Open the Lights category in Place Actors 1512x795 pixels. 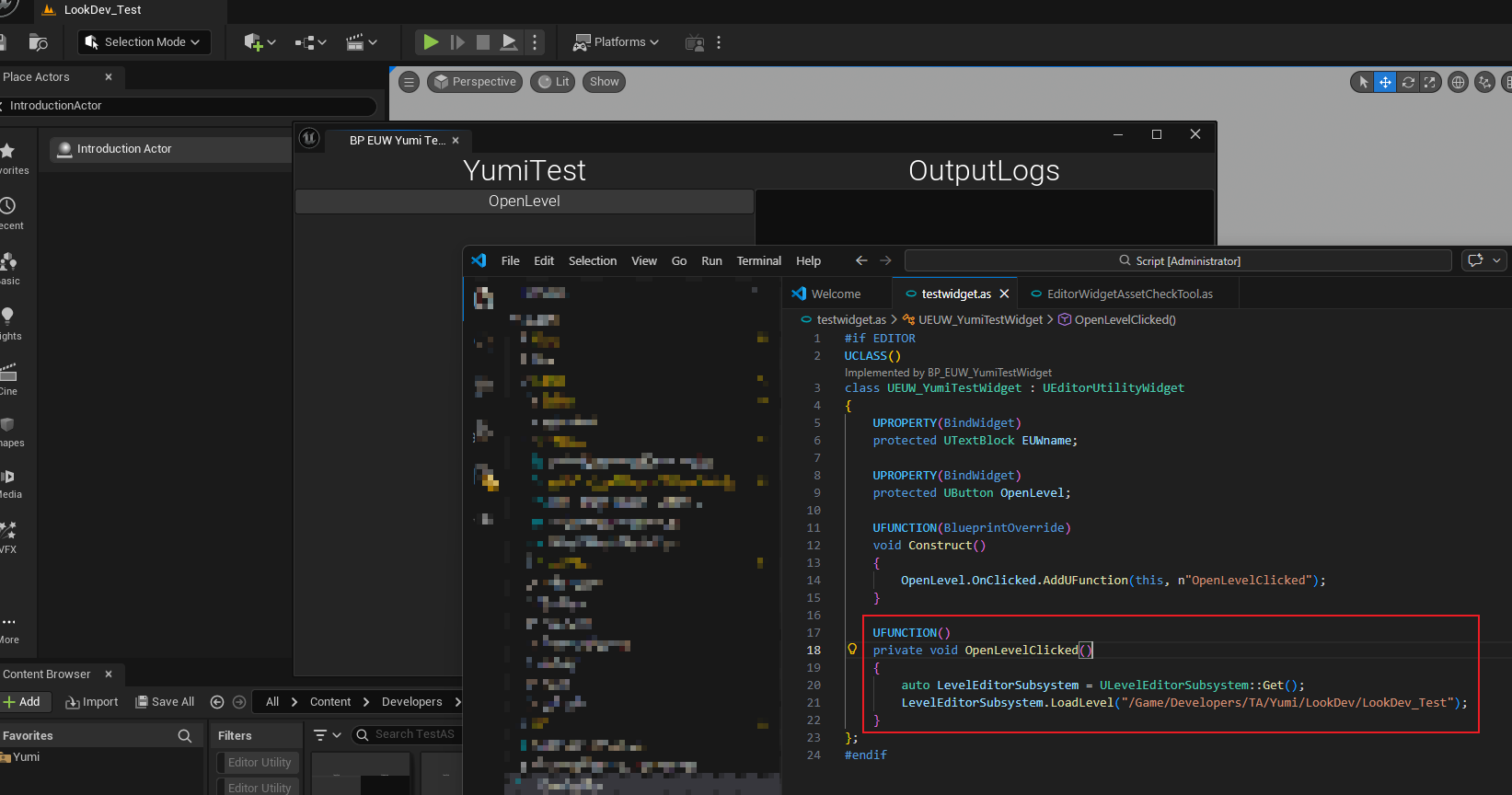[x=9, y=323]
